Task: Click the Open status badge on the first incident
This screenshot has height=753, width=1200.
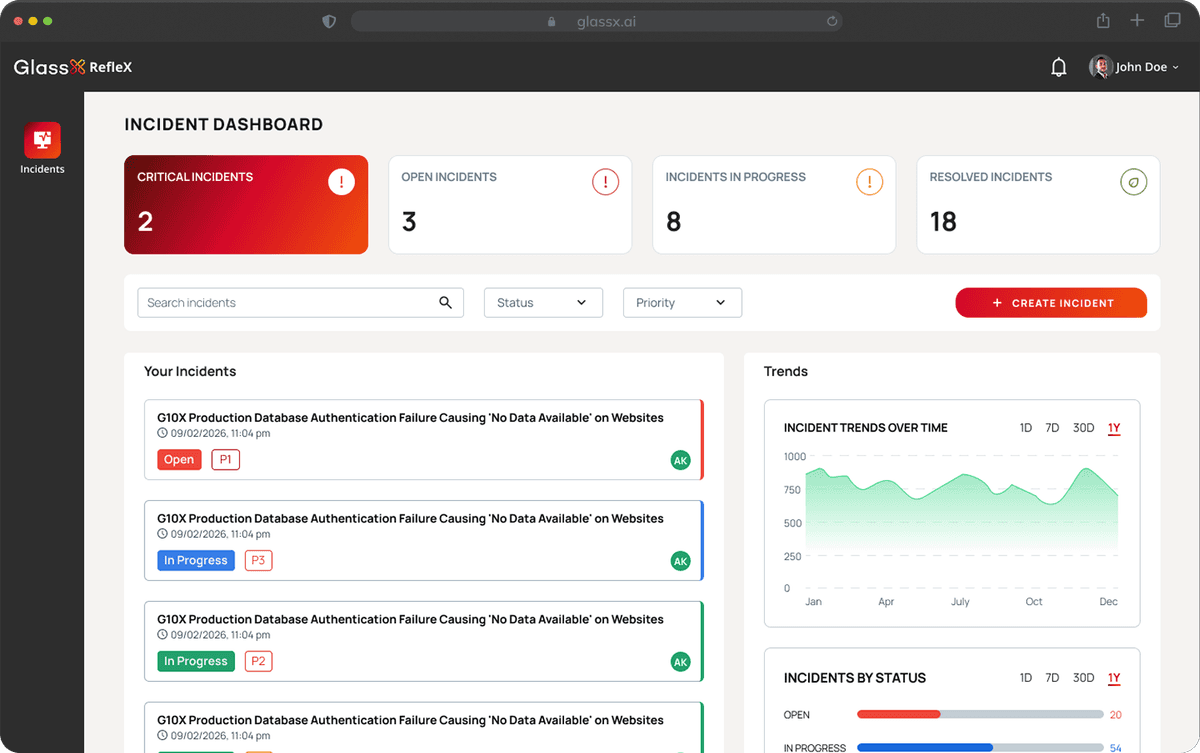Action: pos(178,459)
